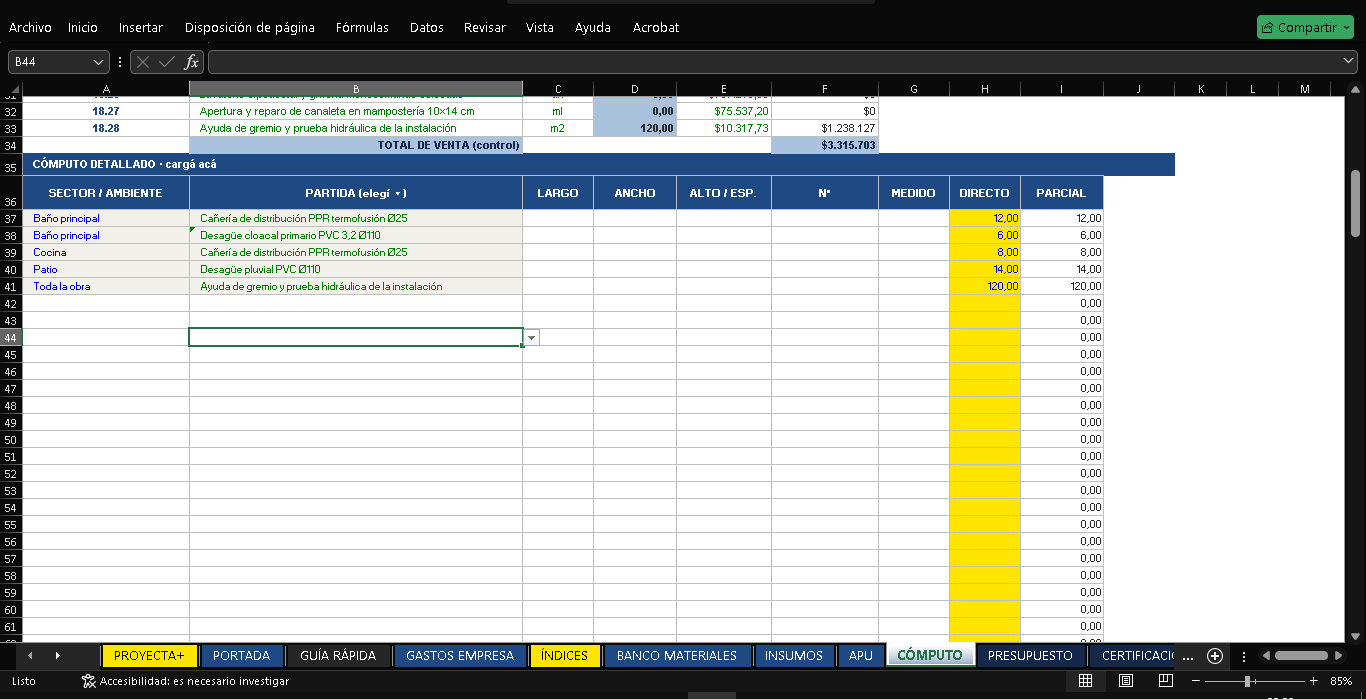The width and height of the screenshot is (1366, 699).
Task: Click the zoom in plus icon
Action: [x=1314, y=681]
